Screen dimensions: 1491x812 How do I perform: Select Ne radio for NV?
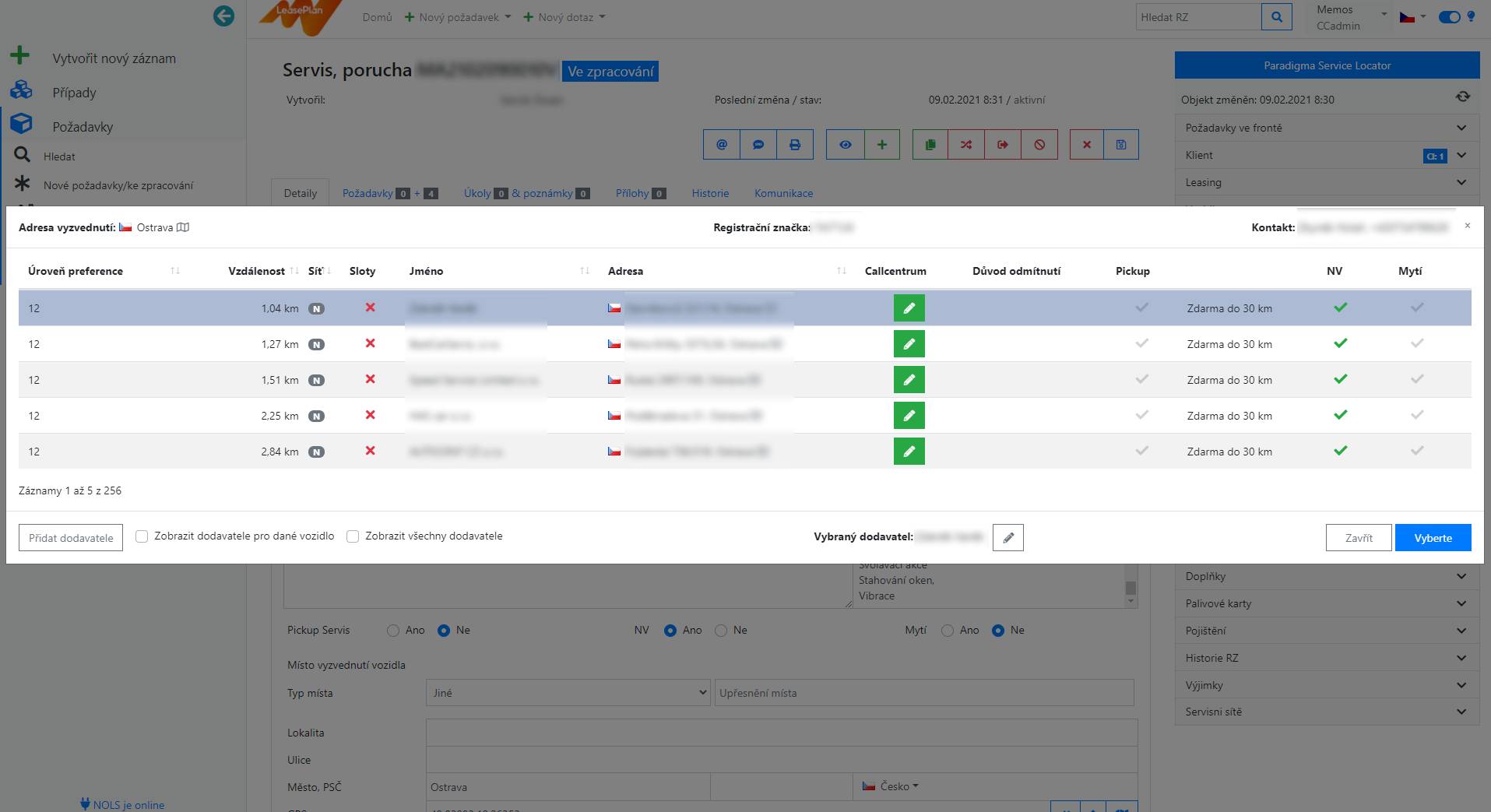coord(721,631)
